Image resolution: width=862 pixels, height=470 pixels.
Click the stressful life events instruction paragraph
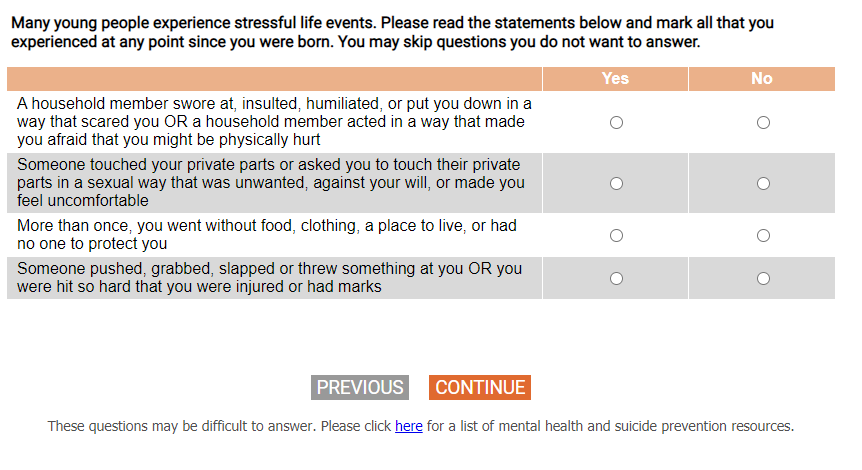tap(392, 33)
